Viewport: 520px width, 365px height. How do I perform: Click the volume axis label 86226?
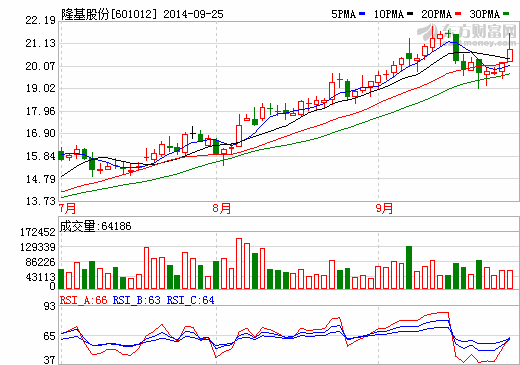(40, 262)
